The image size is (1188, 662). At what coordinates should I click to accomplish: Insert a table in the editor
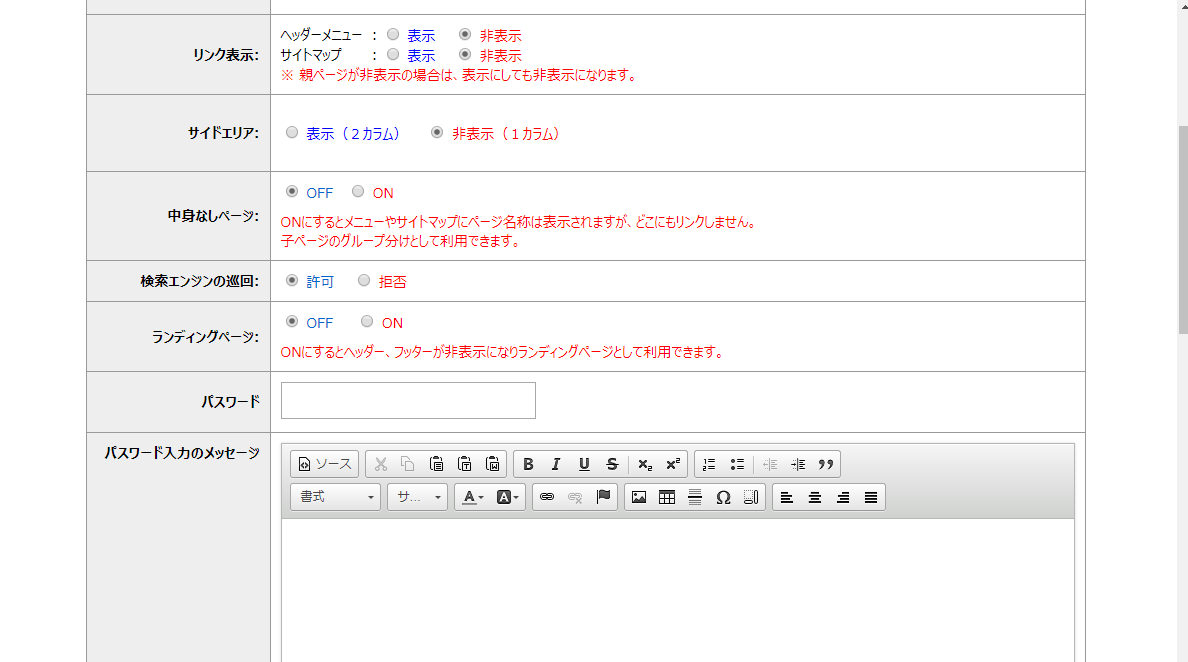(x=667, y=497)
